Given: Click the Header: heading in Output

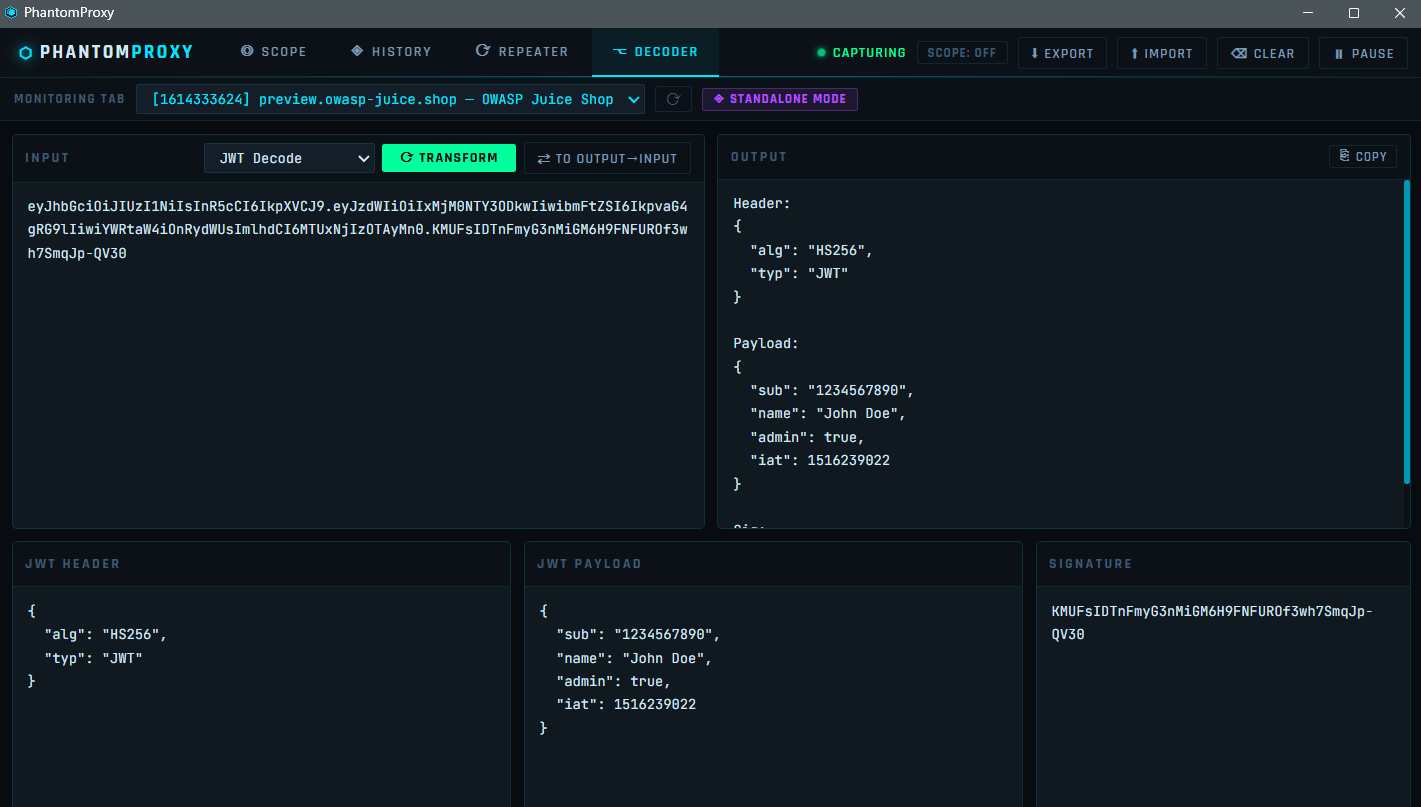Looking at the screenshot, I should click(762, 203).
